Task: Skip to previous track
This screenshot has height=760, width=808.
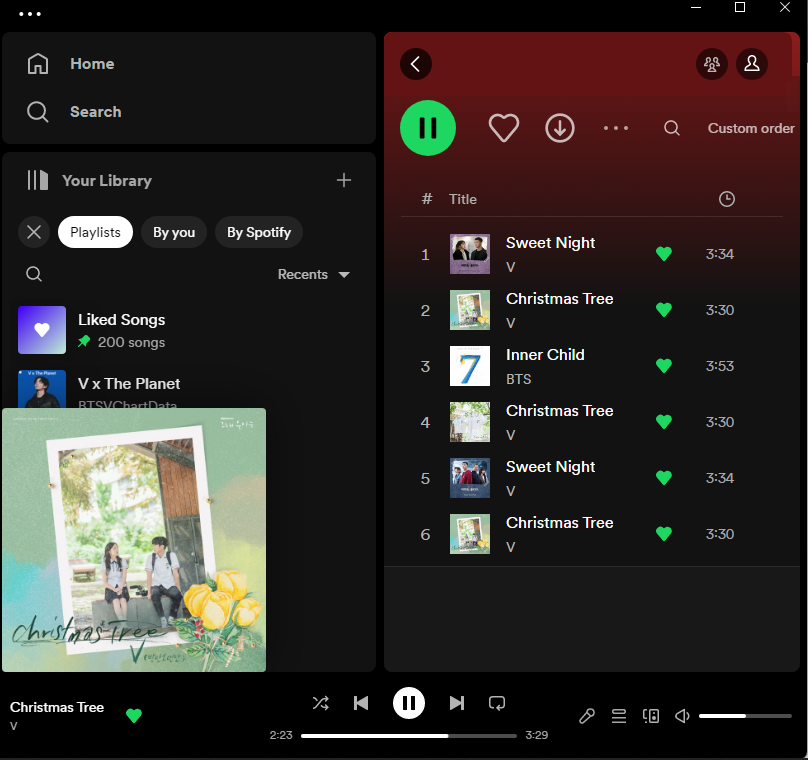Action: point(361,703)
